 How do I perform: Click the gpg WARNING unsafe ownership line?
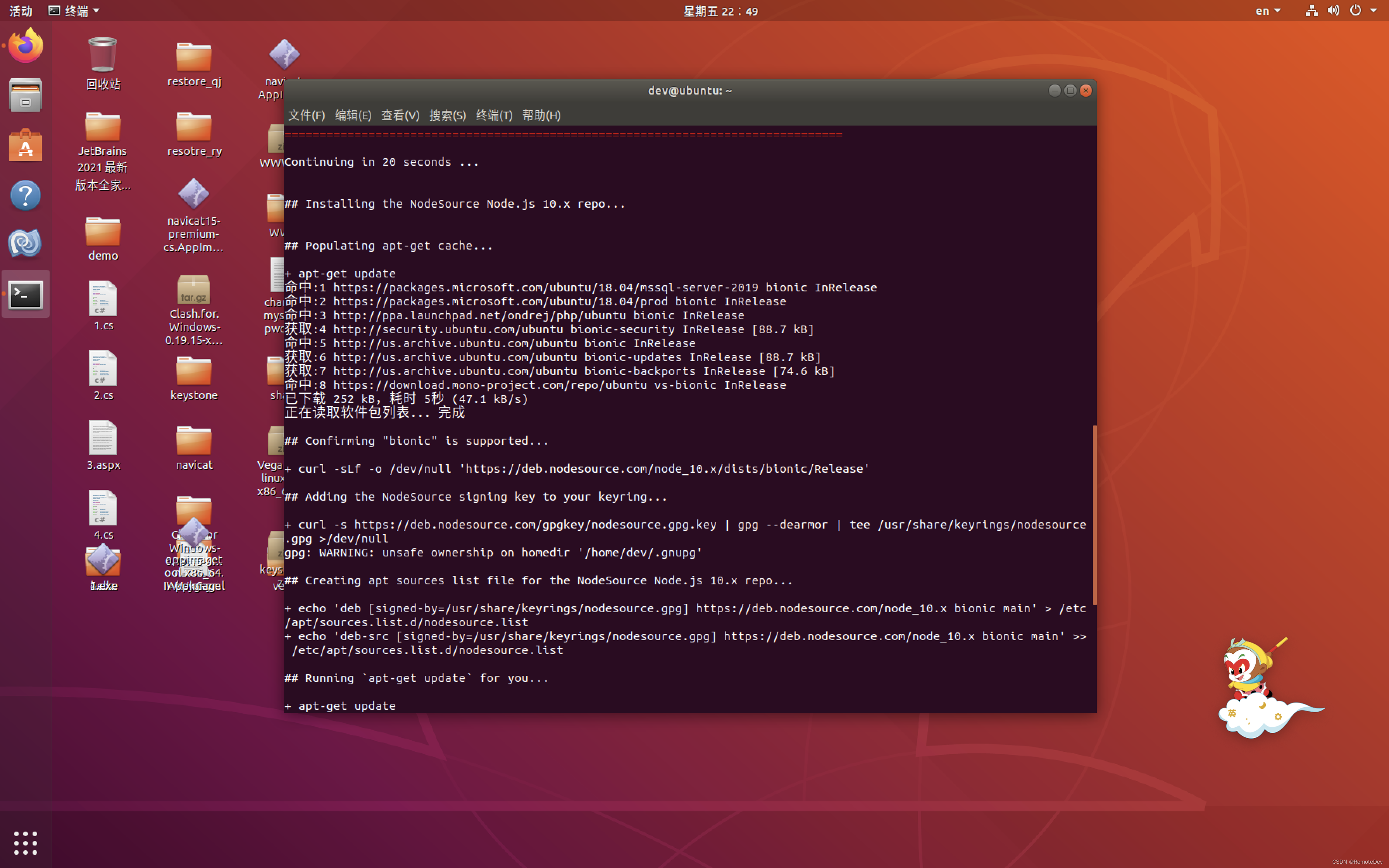493,552
